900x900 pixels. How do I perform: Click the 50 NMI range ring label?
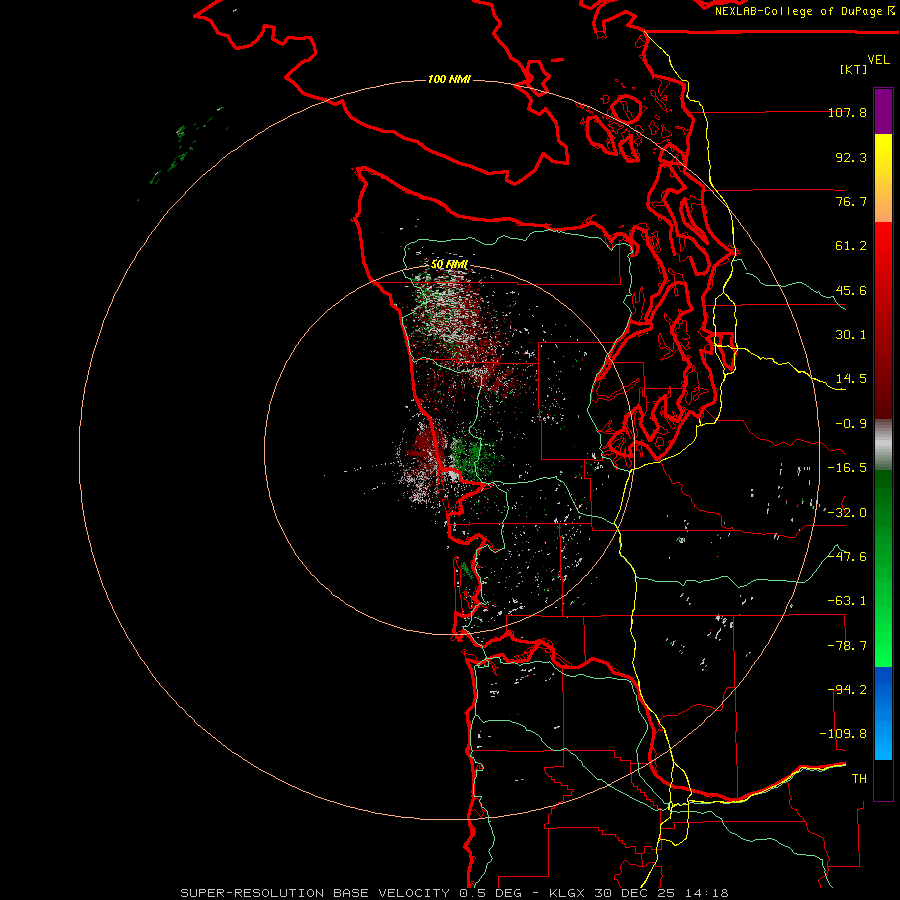[x=449, y=265]
